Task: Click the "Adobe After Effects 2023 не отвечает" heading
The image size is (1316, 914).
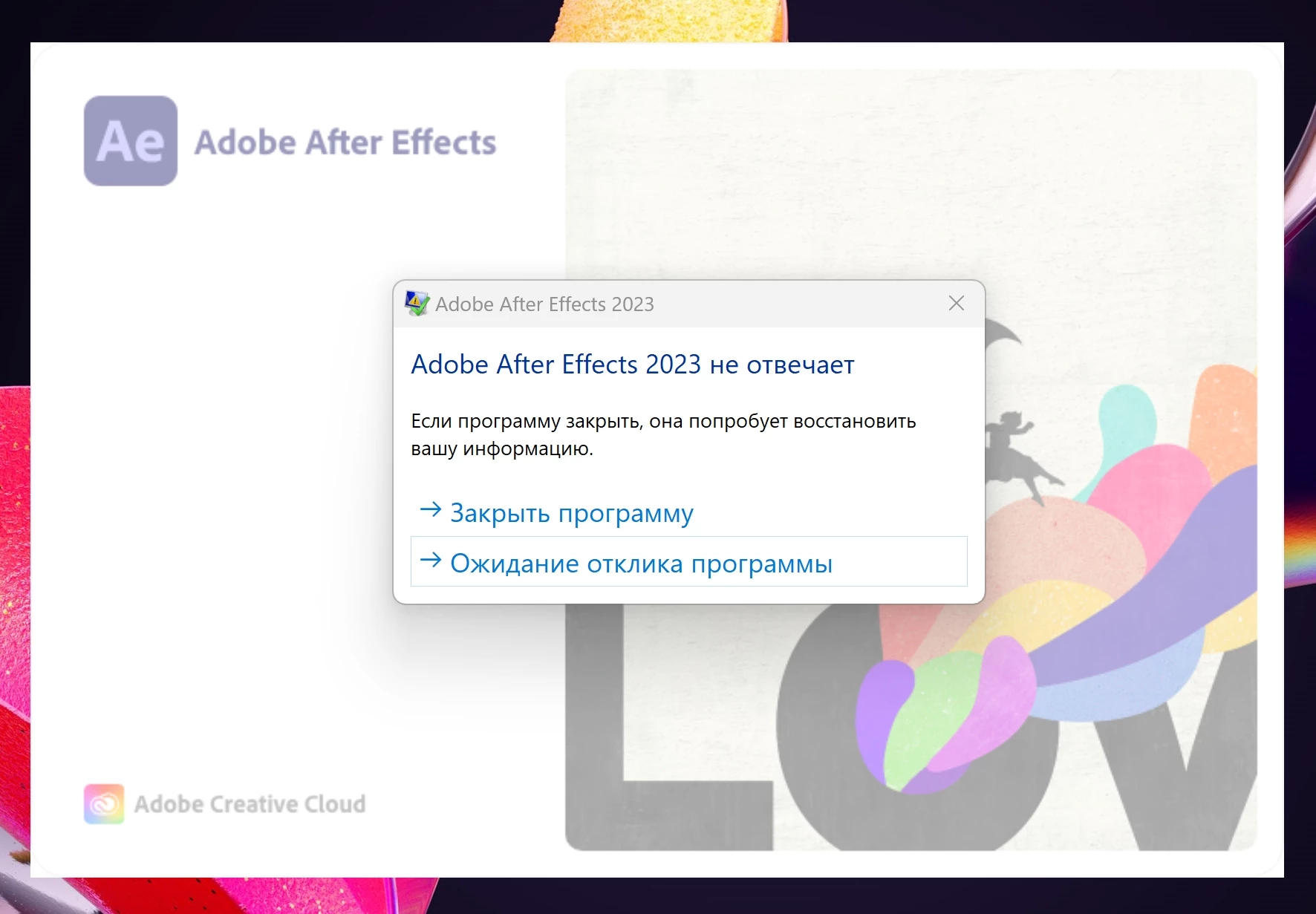Action: (633, 365)
